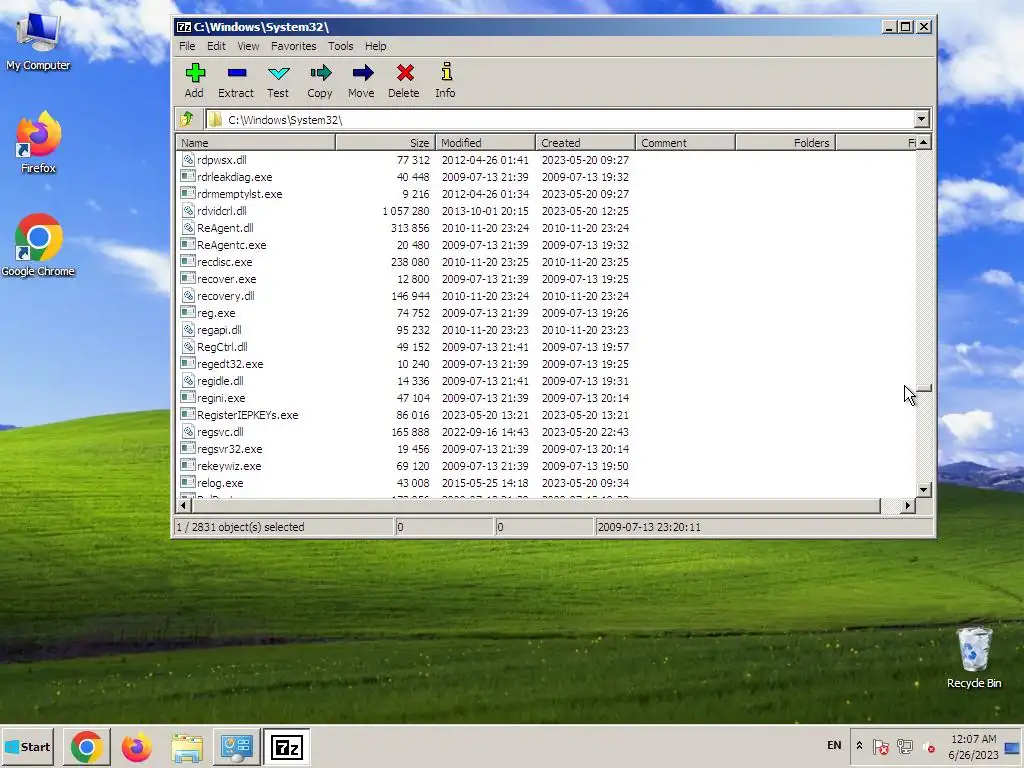
Task: Sort by the Size column header
Action: [x=385, y=142]
